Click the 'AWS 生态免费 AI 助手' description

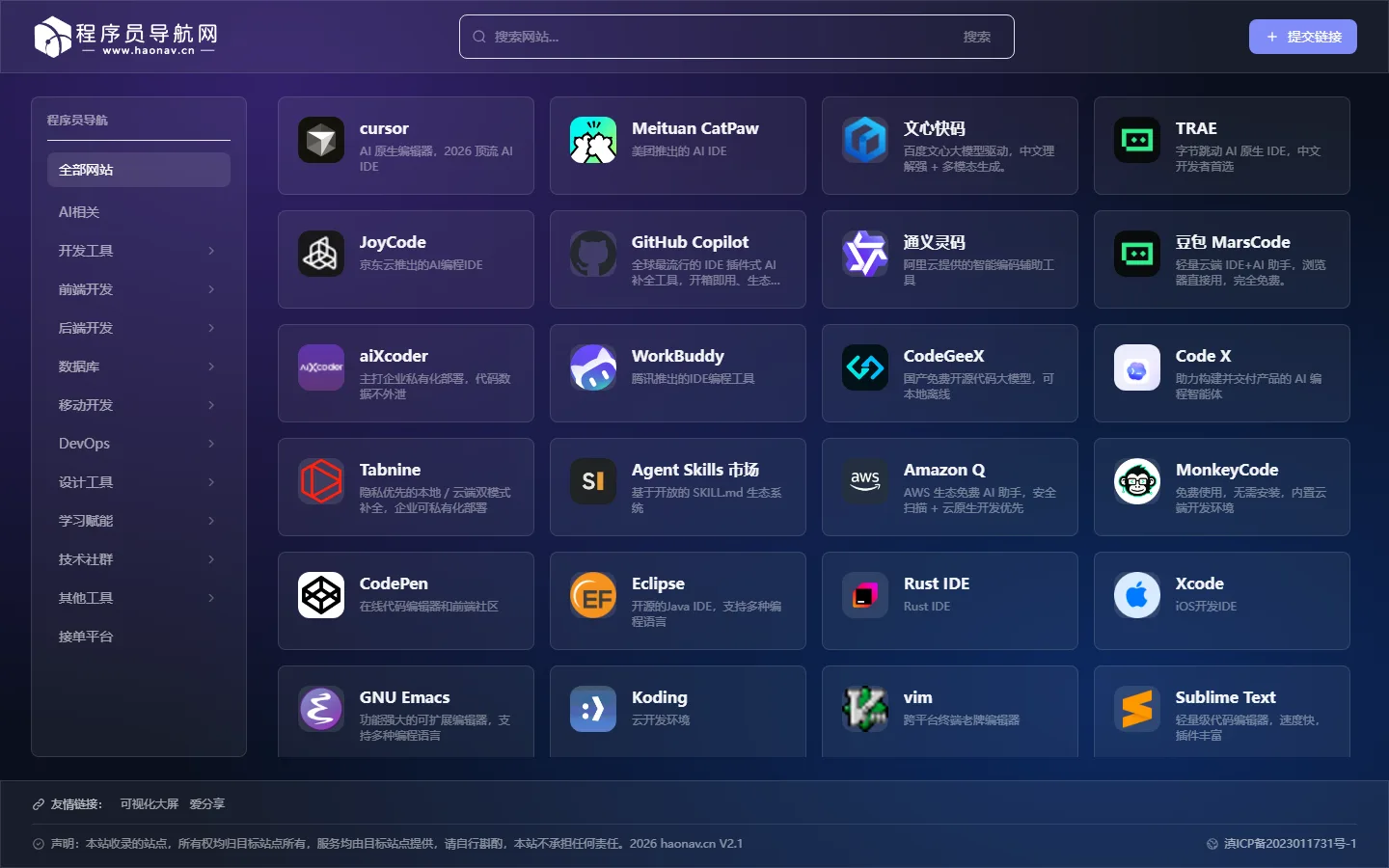(980, 500)
